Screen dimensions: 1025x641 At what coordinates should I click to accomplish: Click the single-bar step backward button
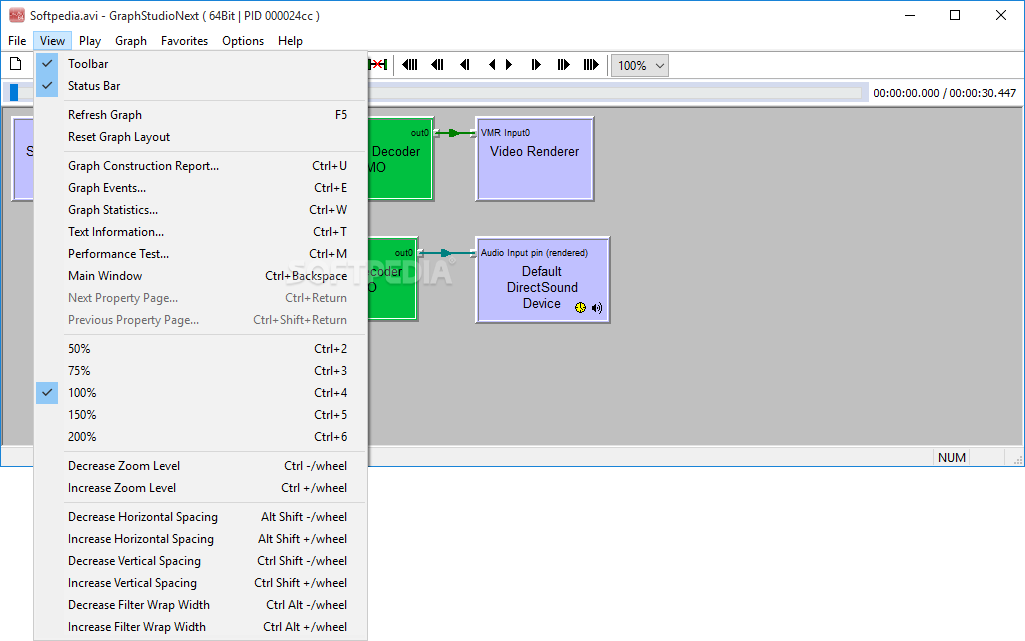[x=465, y=65]
